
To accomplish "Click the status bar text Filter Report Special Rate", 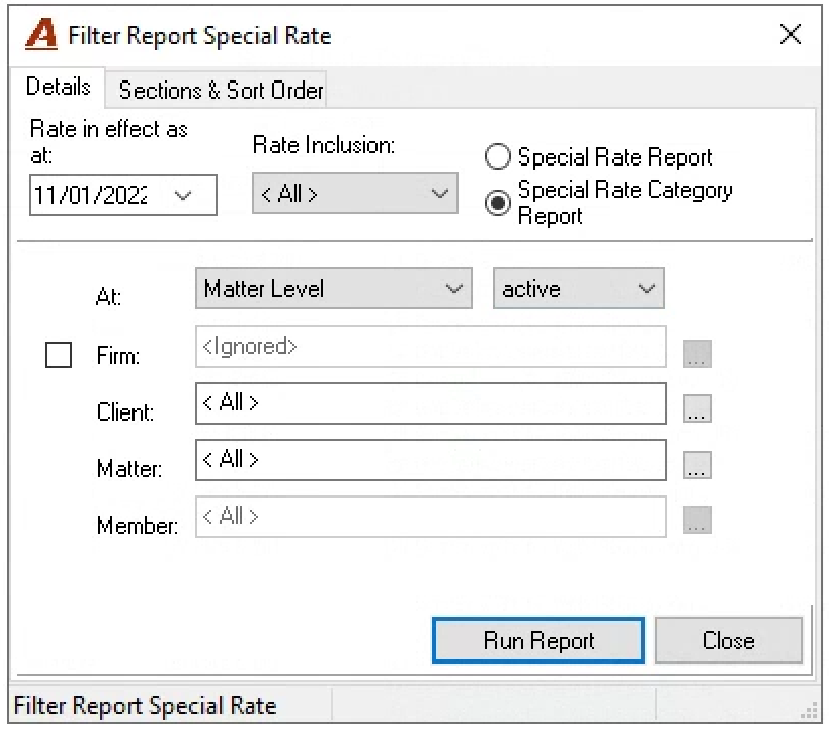I will pyautogui.click(x=145, y=706).
